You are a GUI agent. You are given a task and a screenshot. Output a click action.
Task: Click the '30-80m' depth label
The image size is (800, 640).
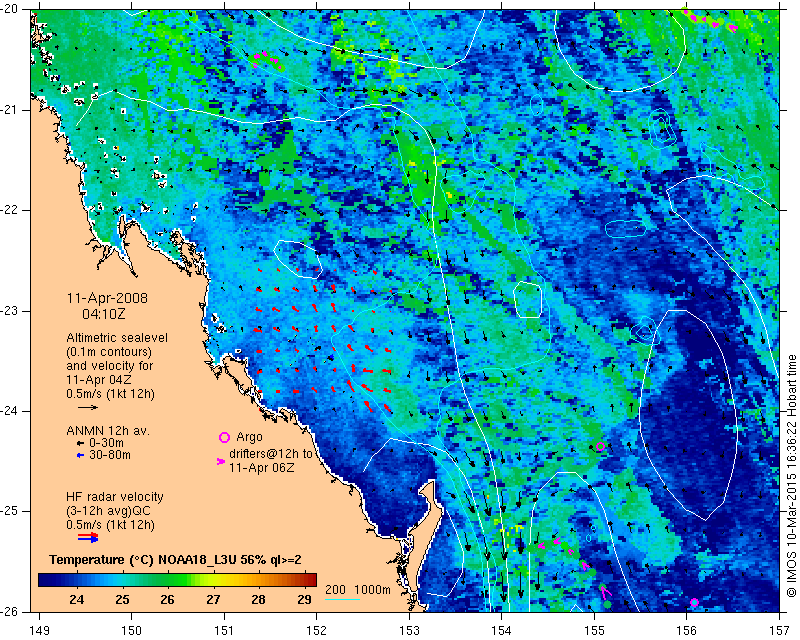(x=110, y=455)
